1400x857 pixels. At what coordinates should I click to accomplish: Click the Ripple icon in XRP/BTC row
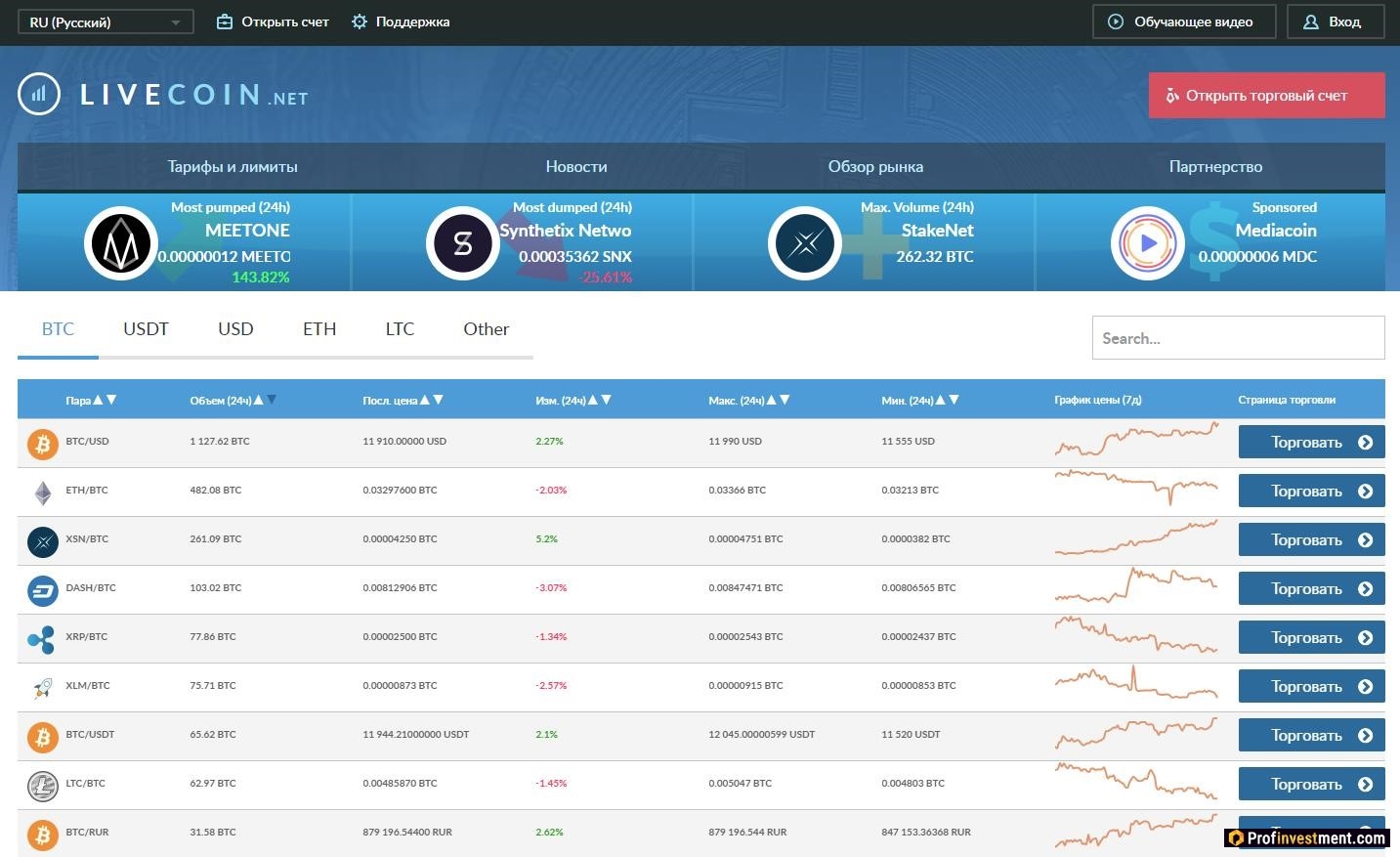pos(42,639)
